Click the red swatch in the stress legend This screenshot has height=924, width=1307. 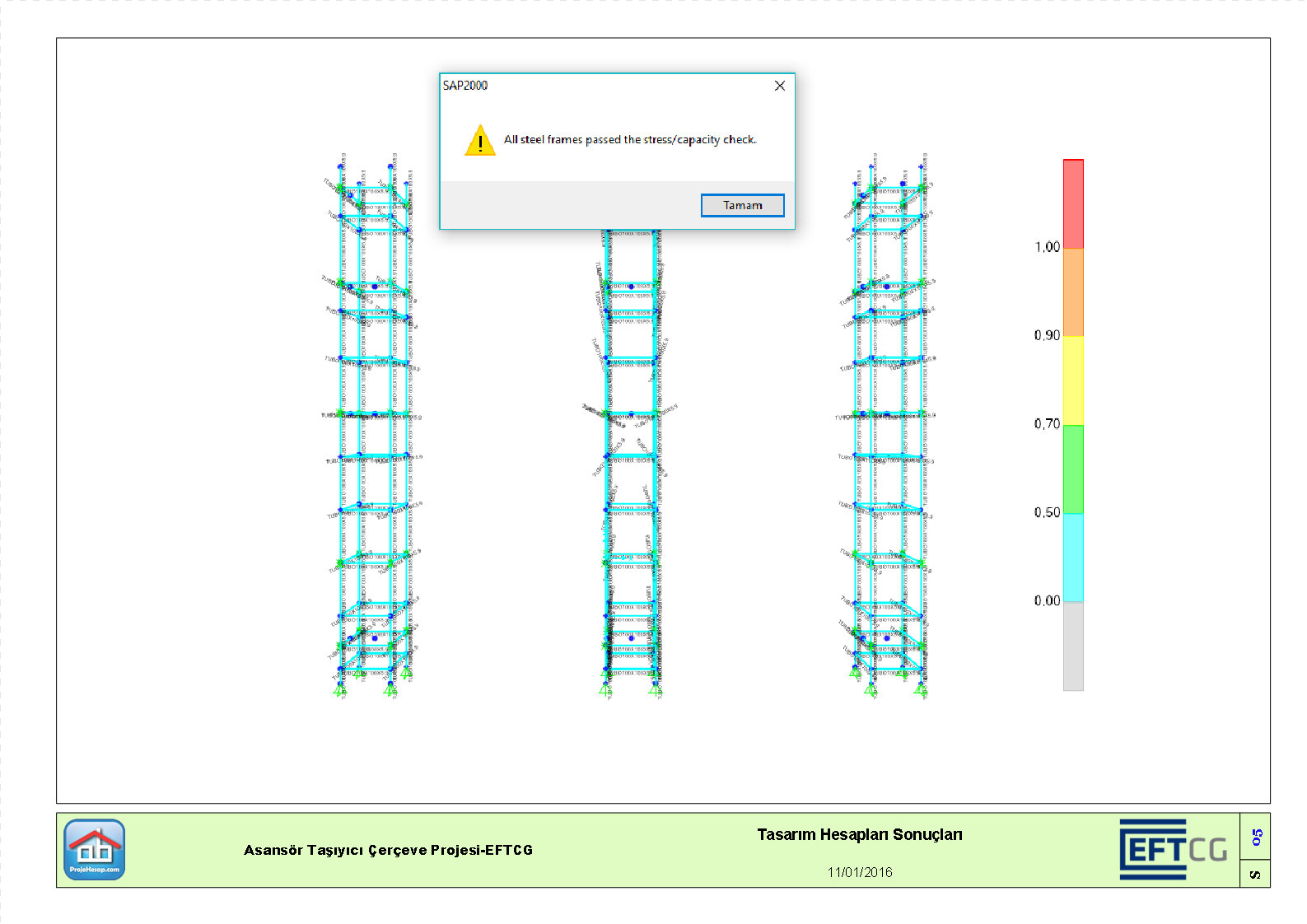(1072, 204)
